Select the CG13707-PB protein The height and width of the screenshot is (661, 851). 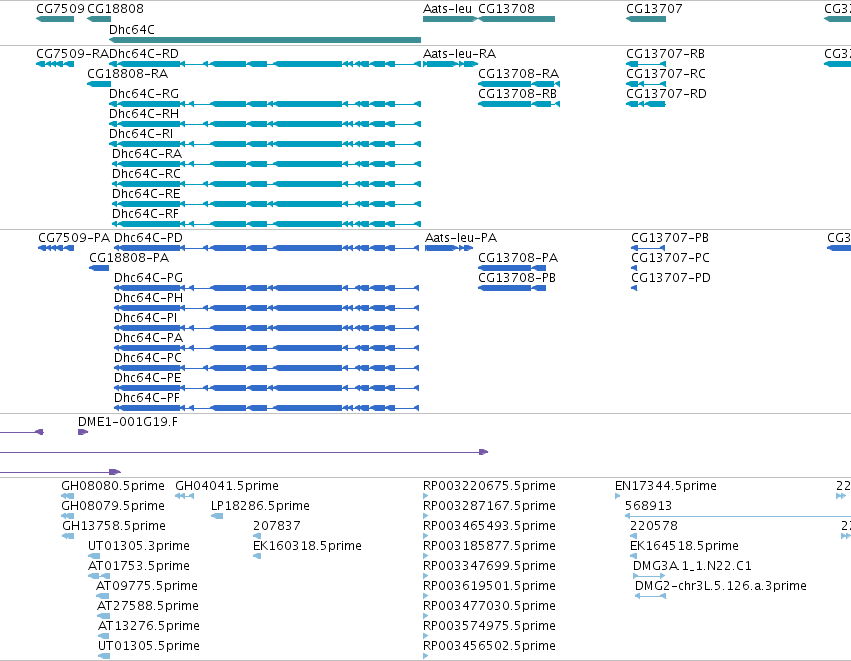(648, 248)
